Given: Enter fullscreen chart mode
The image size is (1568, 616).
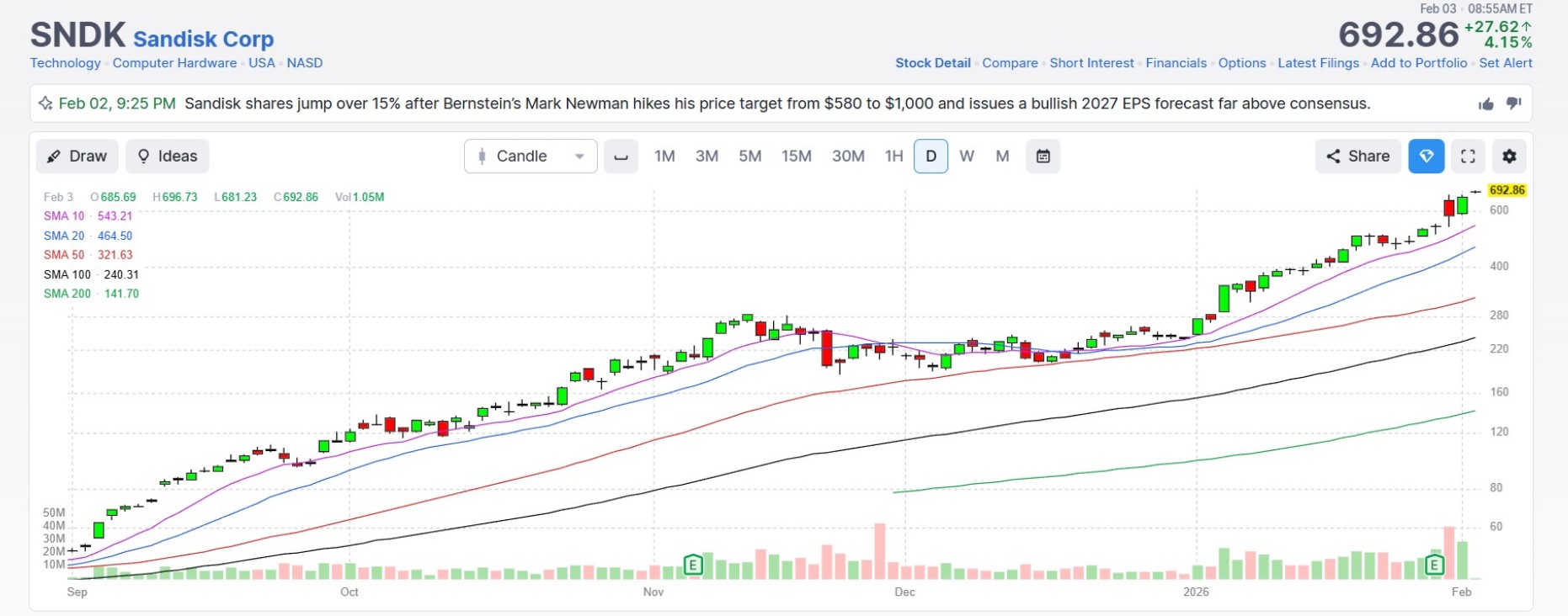Looking at the screenshot, I should coord(1468,157).
